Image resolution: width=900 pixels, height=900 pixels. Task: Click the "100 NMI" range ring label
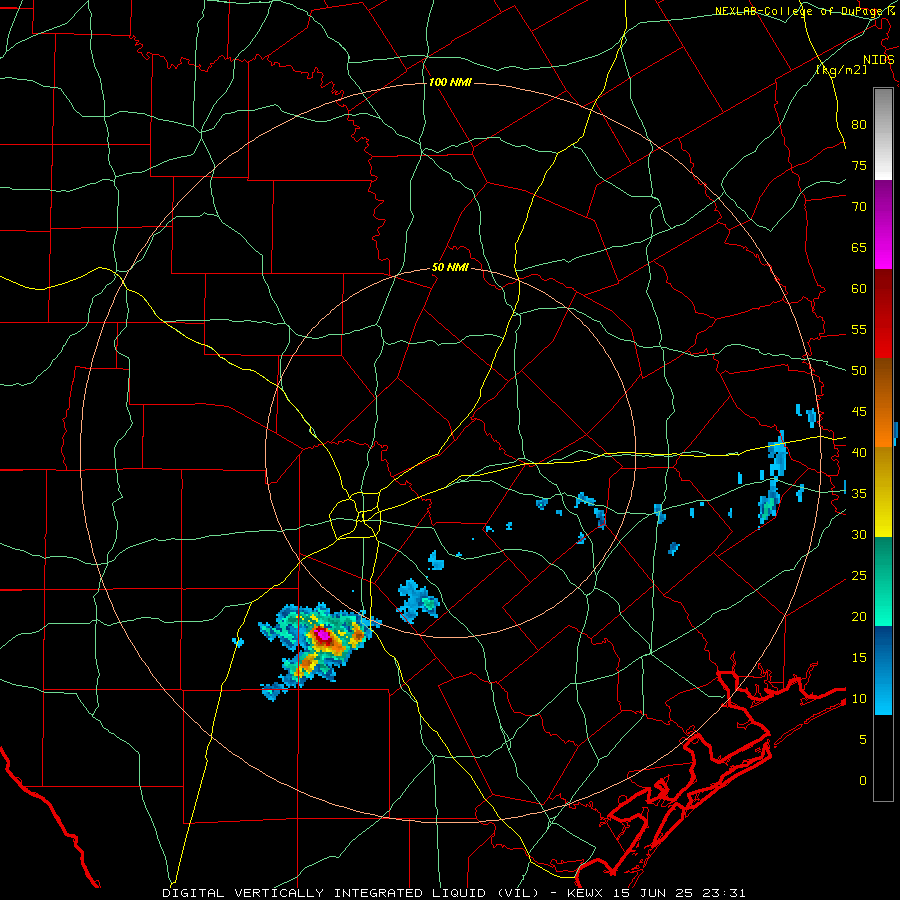(450, 83)
